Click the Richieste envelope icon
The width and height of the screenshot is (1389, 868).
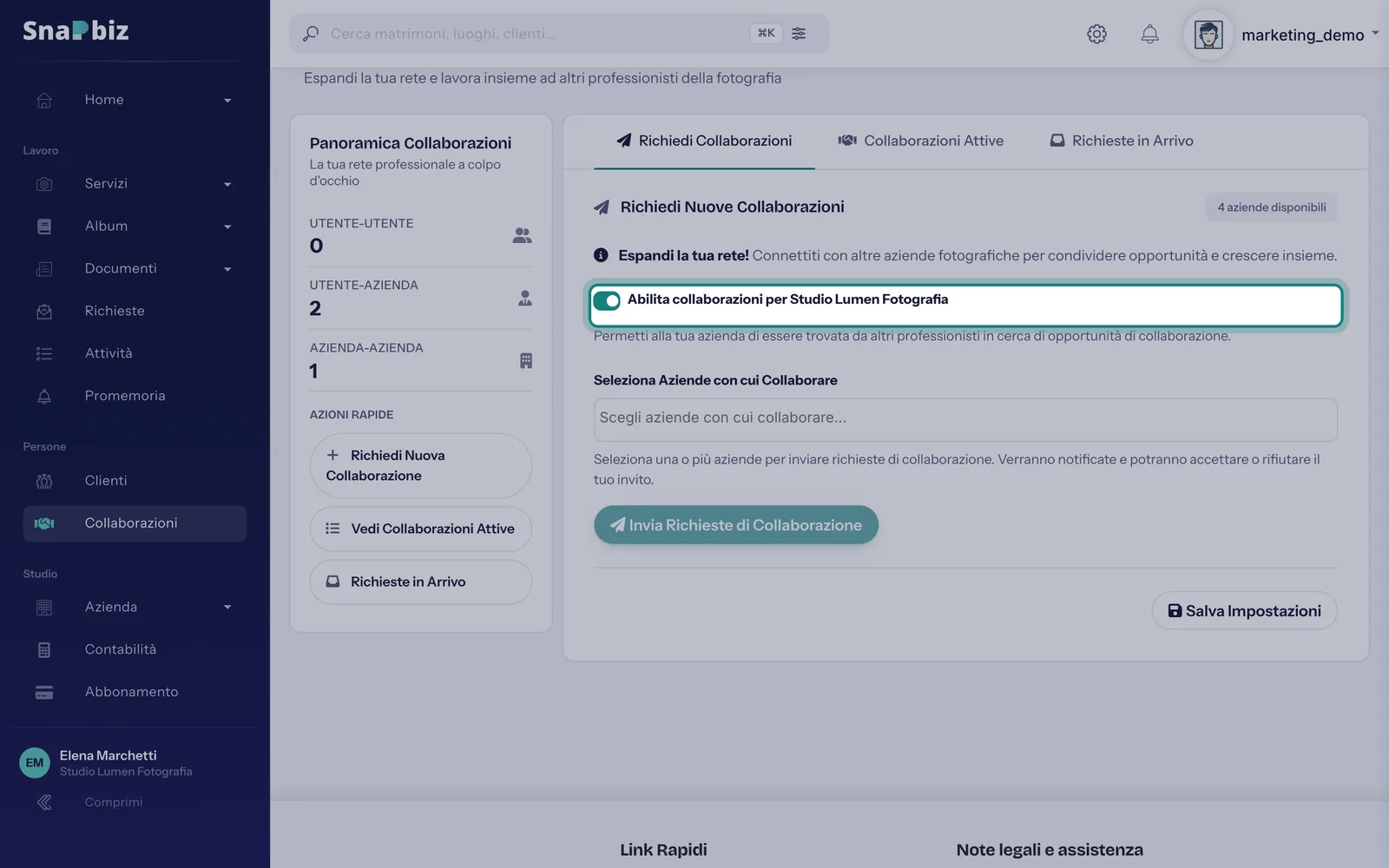pyautogui.click(x=44, y=312)
